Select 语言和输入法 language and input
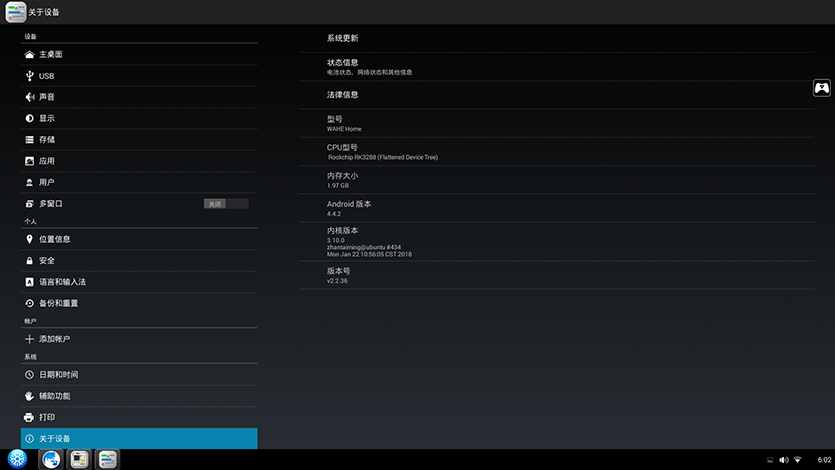This screenshot has height=470, width=835. tap(62, 282)
